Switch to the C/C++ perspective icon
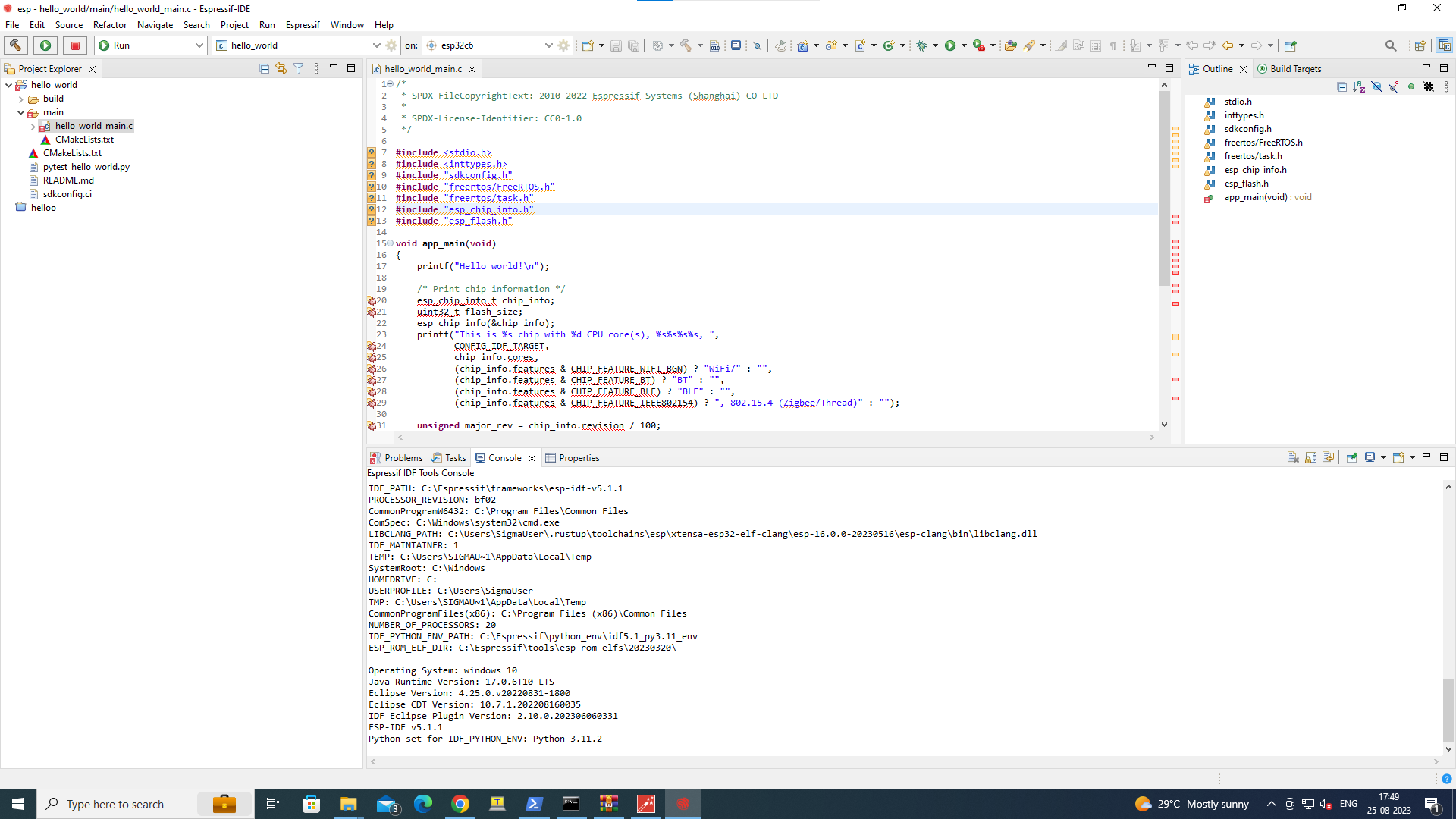The image size is (1456, 819). tap(1444, 45)
